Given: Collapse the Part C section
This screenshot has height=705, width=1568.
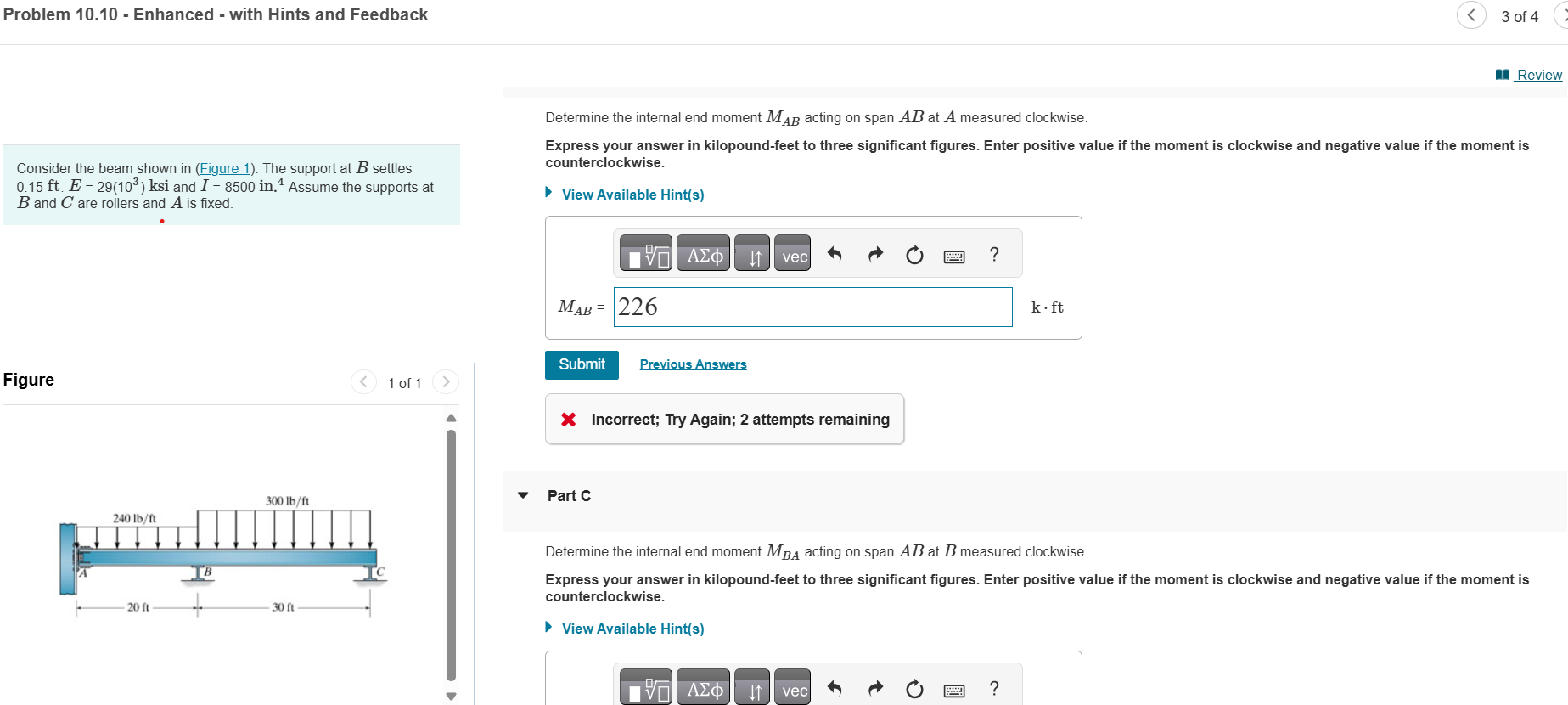Looking at the screenshot, I should pyautogui.click(x=523, y=495).
